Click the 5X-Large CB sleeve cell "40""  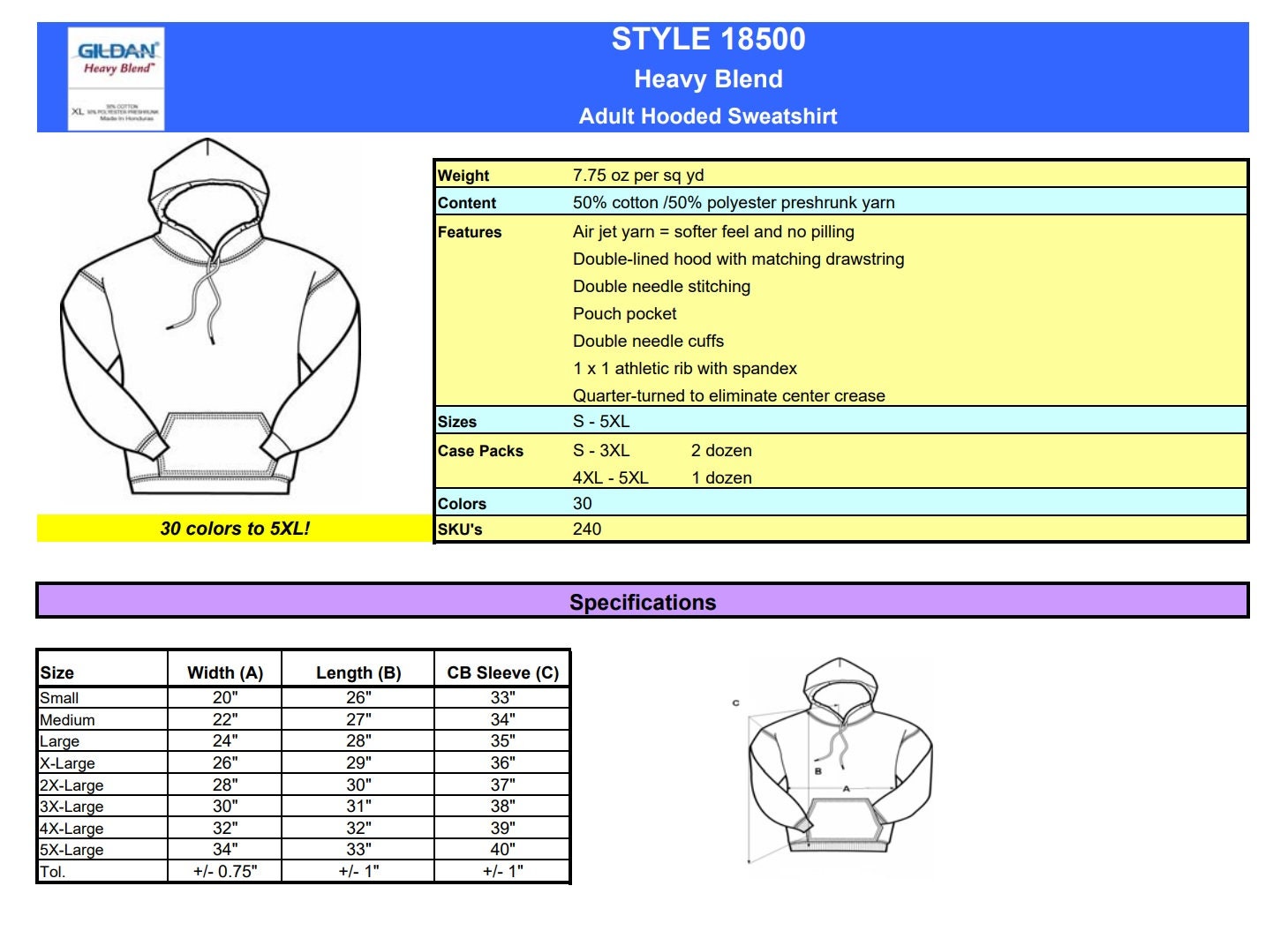click(x=503, y=849)
